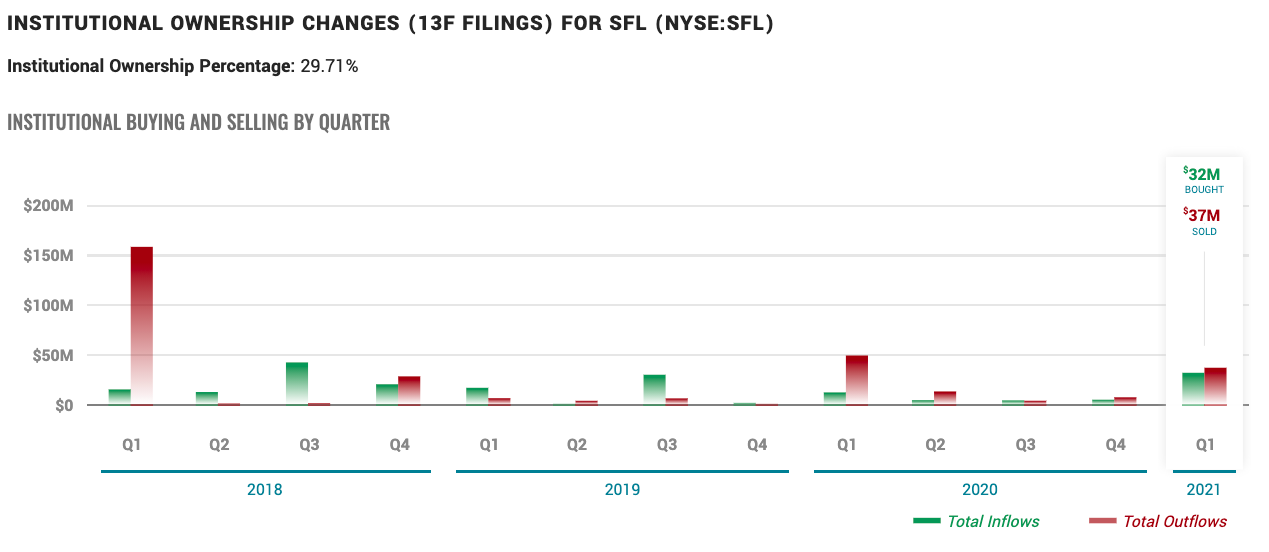Click the $0 axis label
The width and height of the screenshot is (1269, 552).
(64, 406)
